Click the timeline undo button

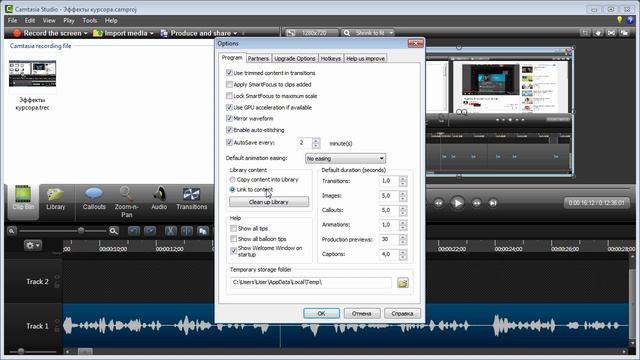point(134,231)
